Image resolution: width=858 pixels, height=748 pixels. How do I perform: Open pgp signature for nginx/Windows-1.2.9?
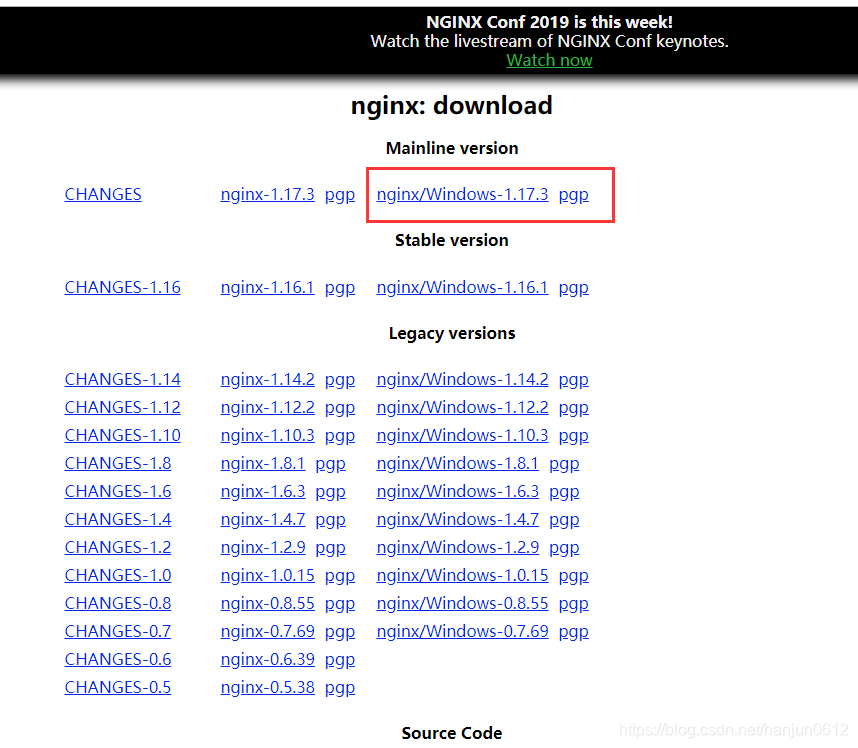coord(564,548)
